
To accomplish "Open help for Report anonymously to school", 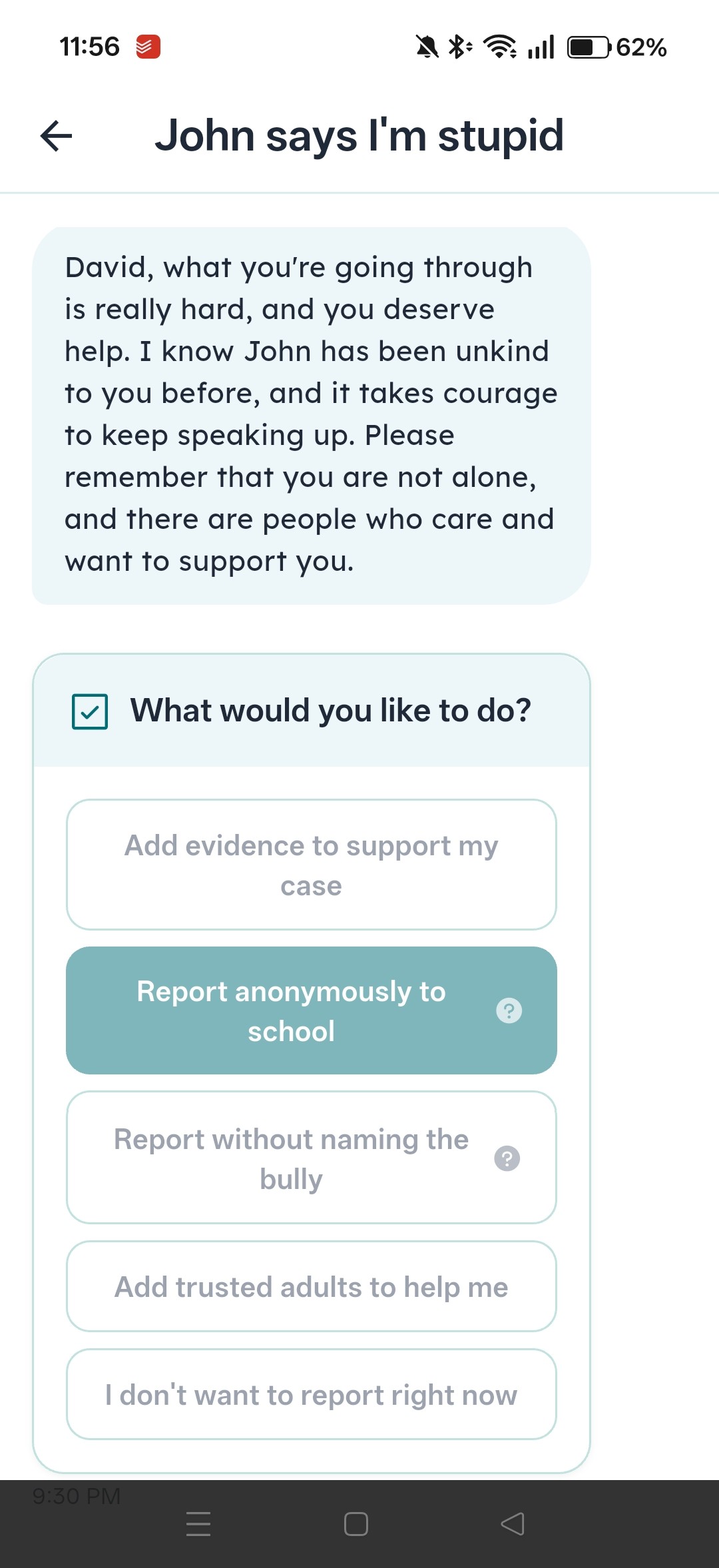I will (x=509, y=1010).
